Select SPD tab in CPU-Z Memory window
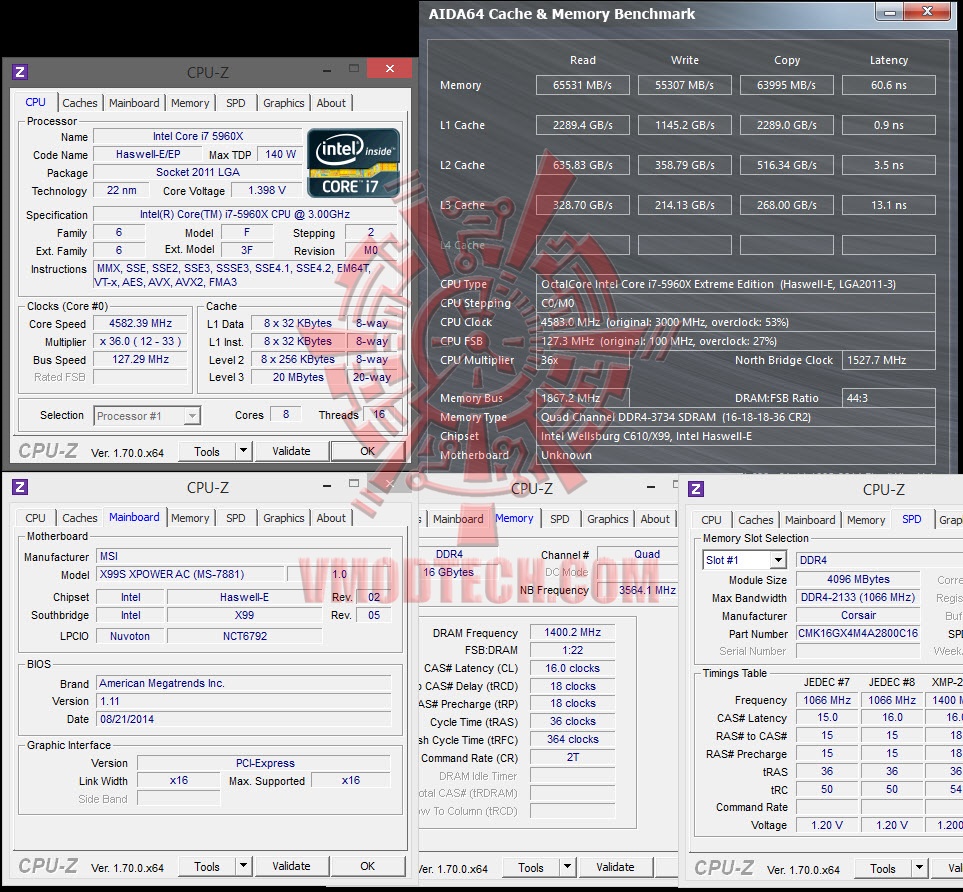The image size is (963, 892). pyautogui.click(x=559, y=519)
